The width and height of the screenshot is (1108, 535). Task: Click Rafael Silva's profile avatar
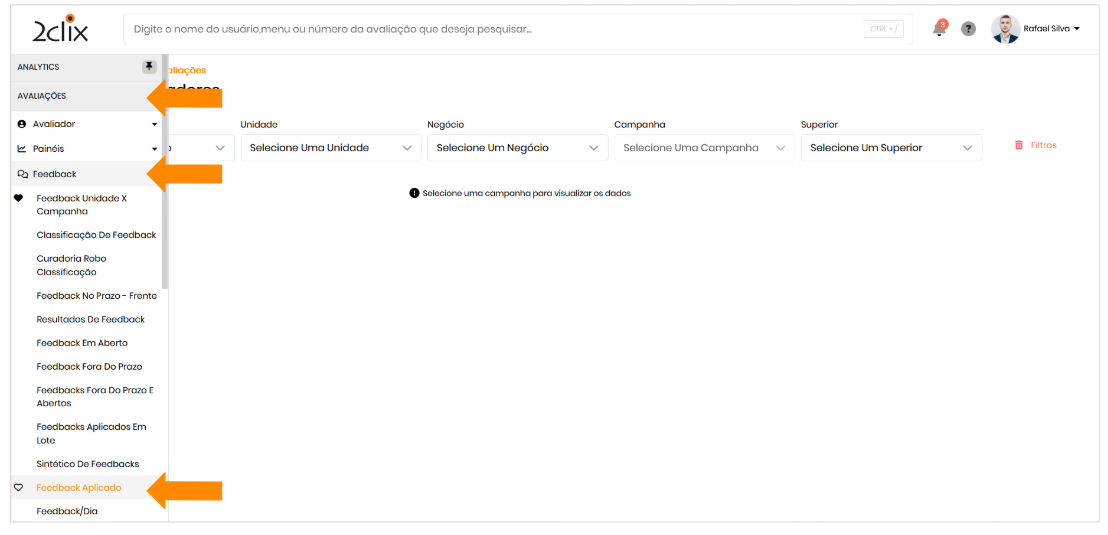coord(1005,29)
